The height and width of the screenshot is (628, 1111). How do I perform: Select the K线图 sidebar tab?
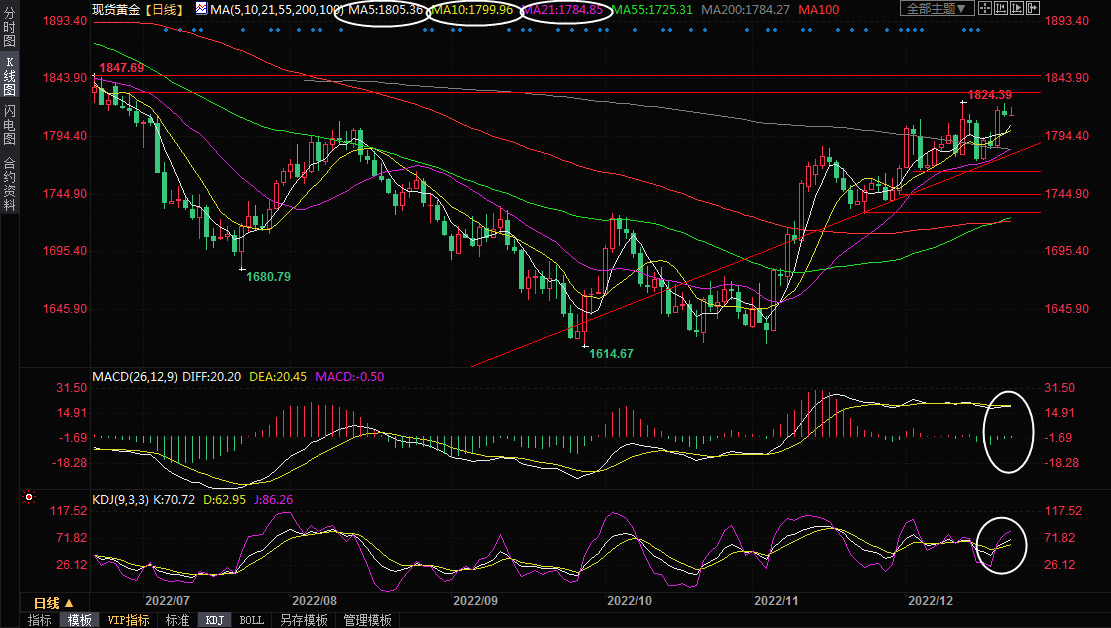[x=9, y=76]
